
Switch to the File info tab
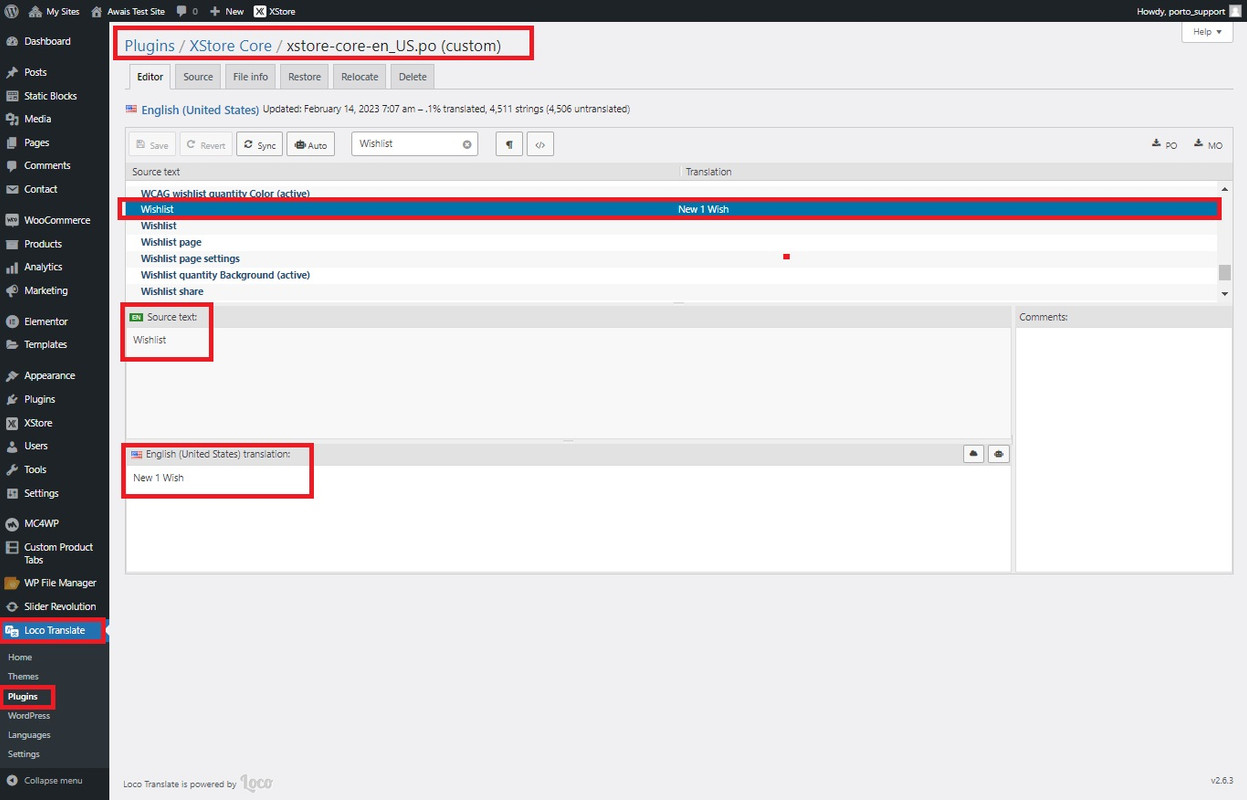pyautogui.click(x=250, y=77)
